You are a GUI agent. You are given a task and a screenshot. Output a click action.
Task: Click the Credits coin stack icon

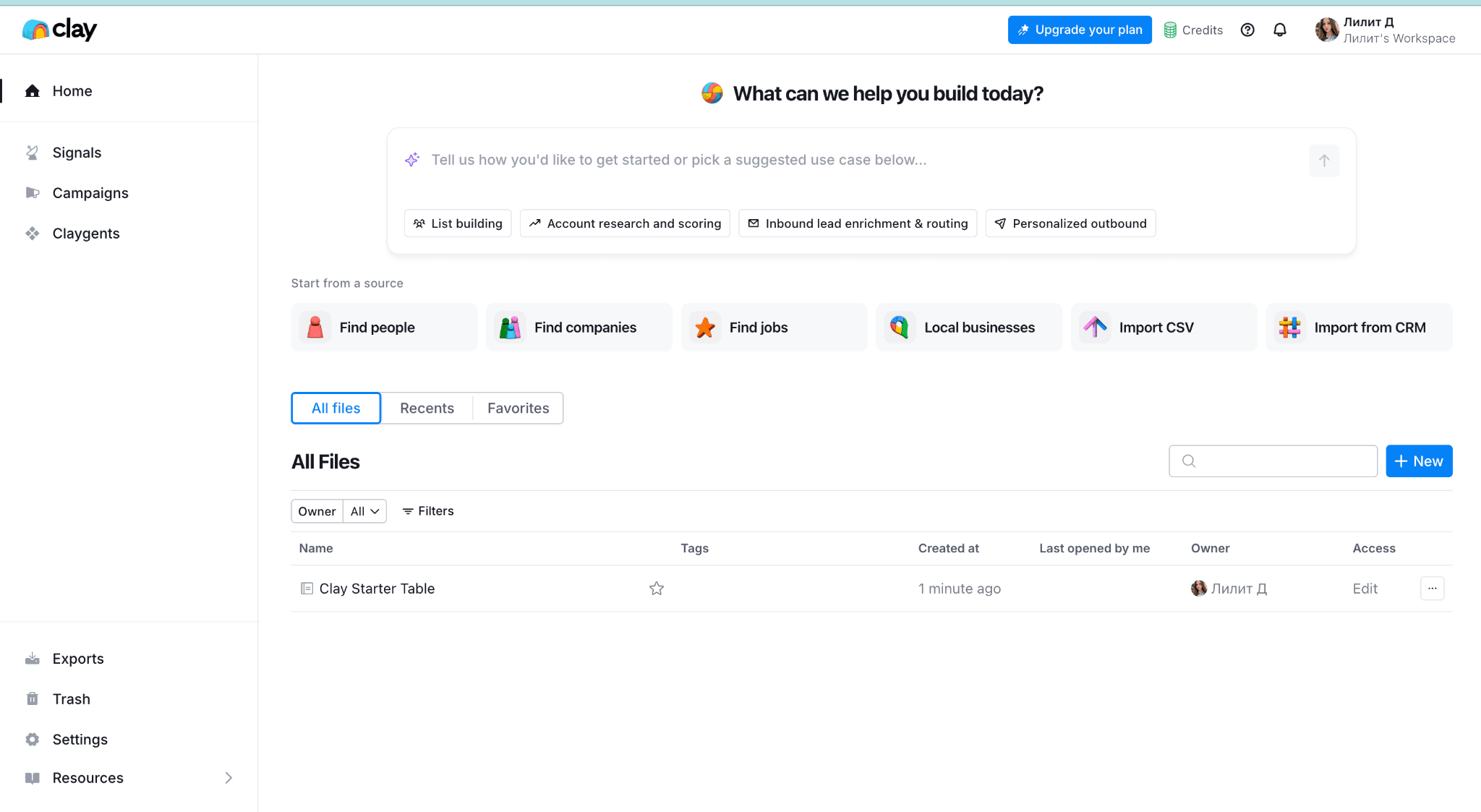(1169, 30)
